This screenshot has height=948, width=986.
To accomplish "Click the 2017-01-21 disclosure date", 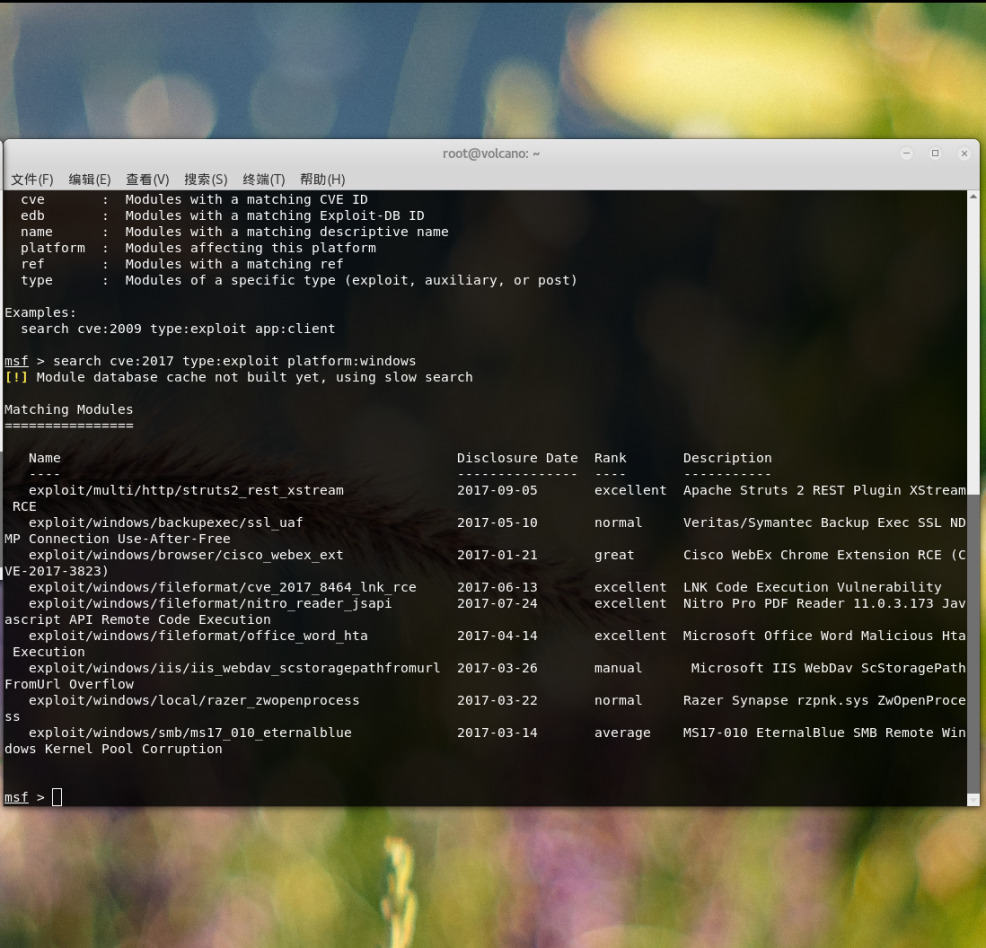I will 497,555.
